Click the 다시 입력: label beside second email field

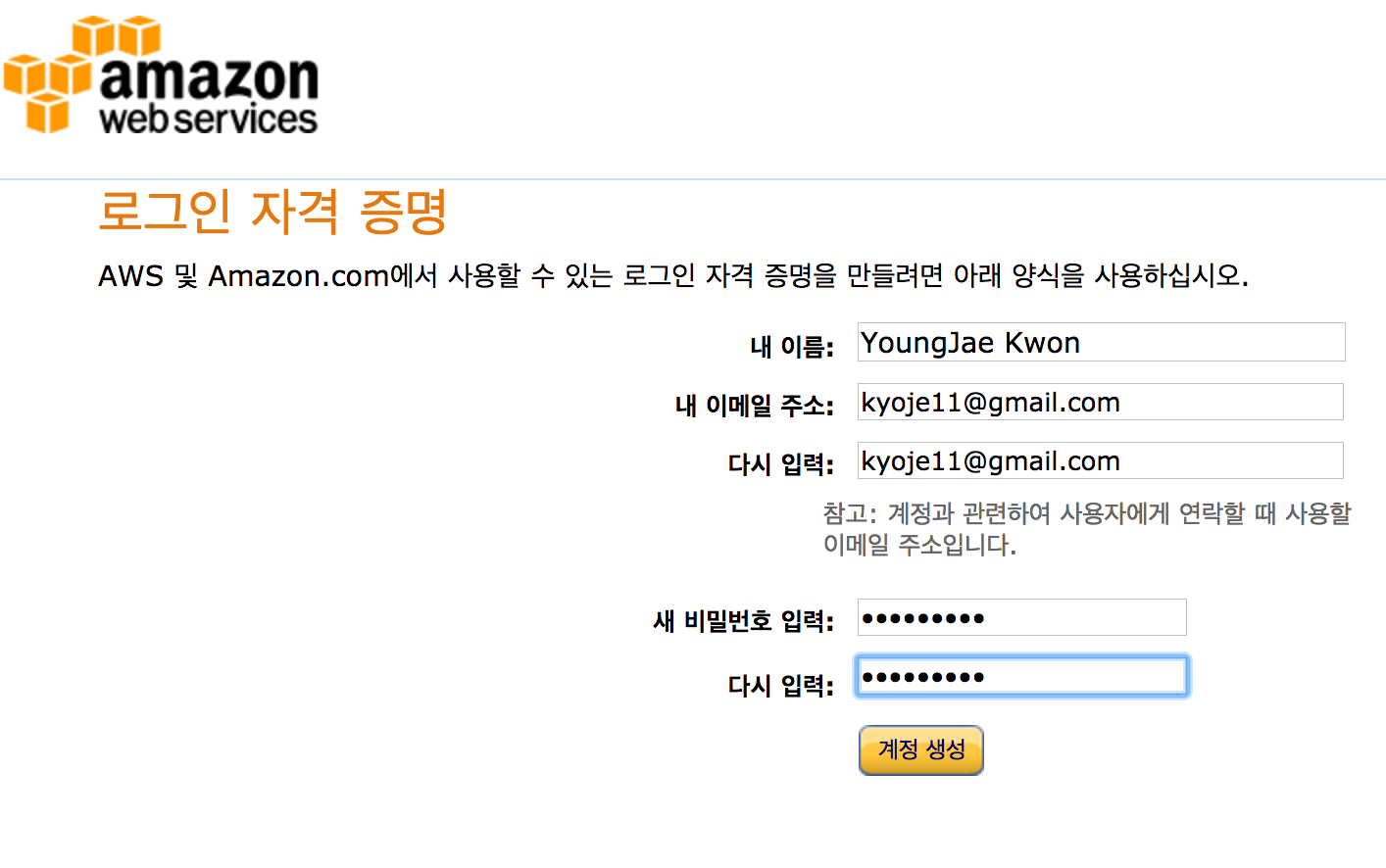[781, 463]
